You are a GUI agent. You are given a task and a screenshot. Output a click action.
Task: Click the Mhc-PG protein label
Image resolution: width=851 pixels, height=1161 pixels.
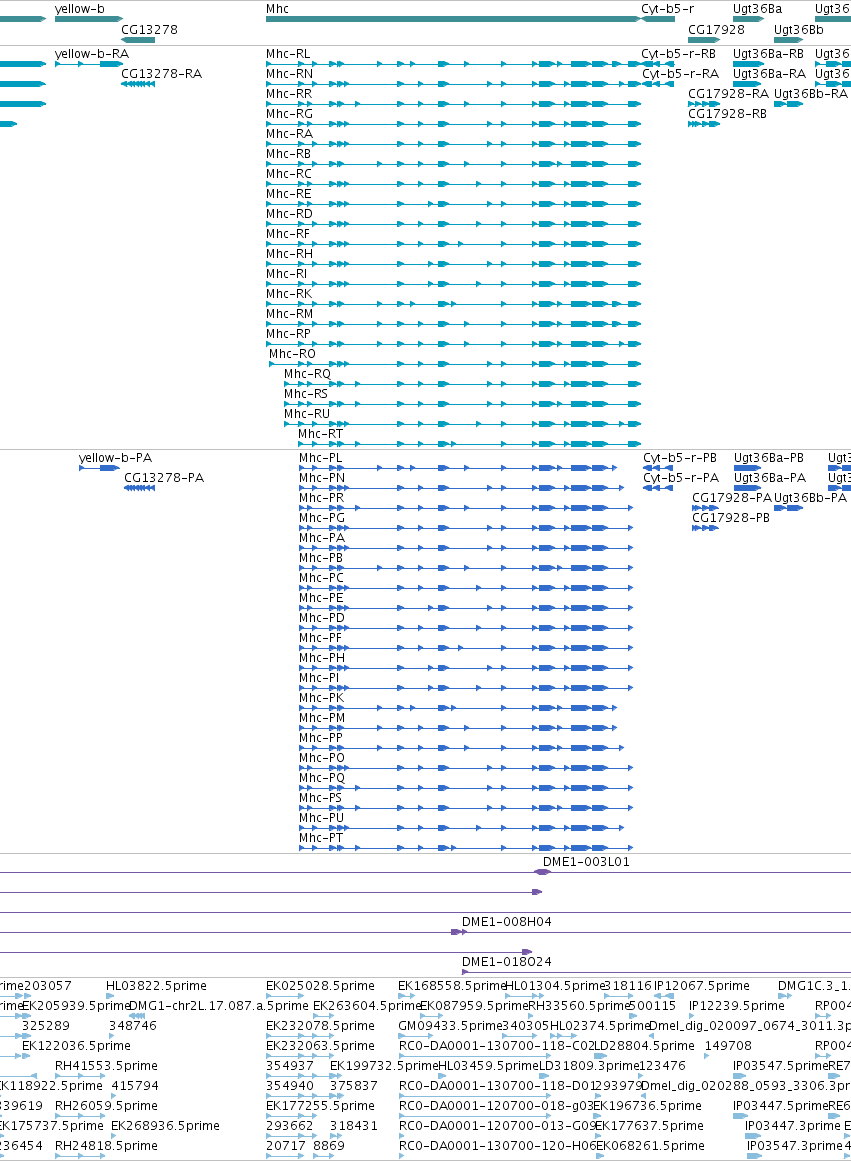(321, 518)
